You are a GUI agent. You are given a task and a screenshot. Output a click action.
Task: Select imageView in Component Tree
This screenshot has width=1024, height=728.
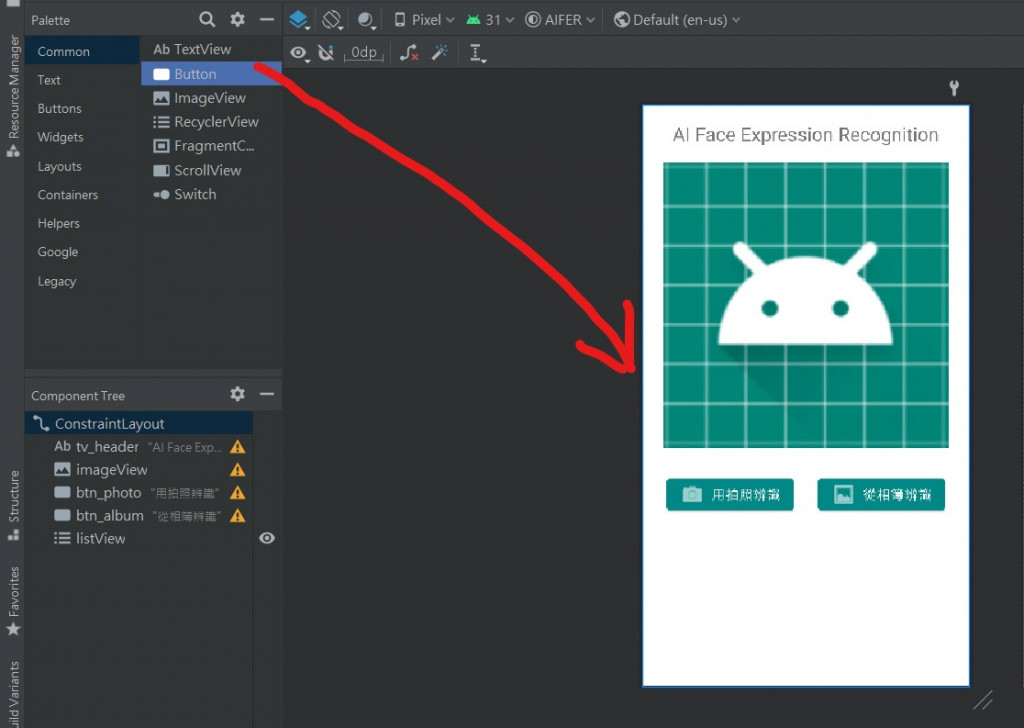(x=139, y=470)
